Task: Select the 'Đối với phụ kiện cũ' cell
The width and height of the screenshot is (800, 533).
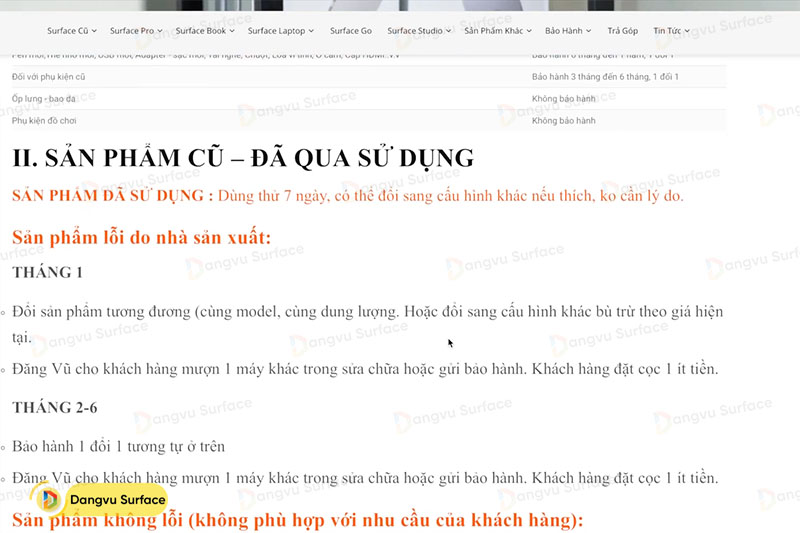Action: pyautogui.click(x=48, y=77)
